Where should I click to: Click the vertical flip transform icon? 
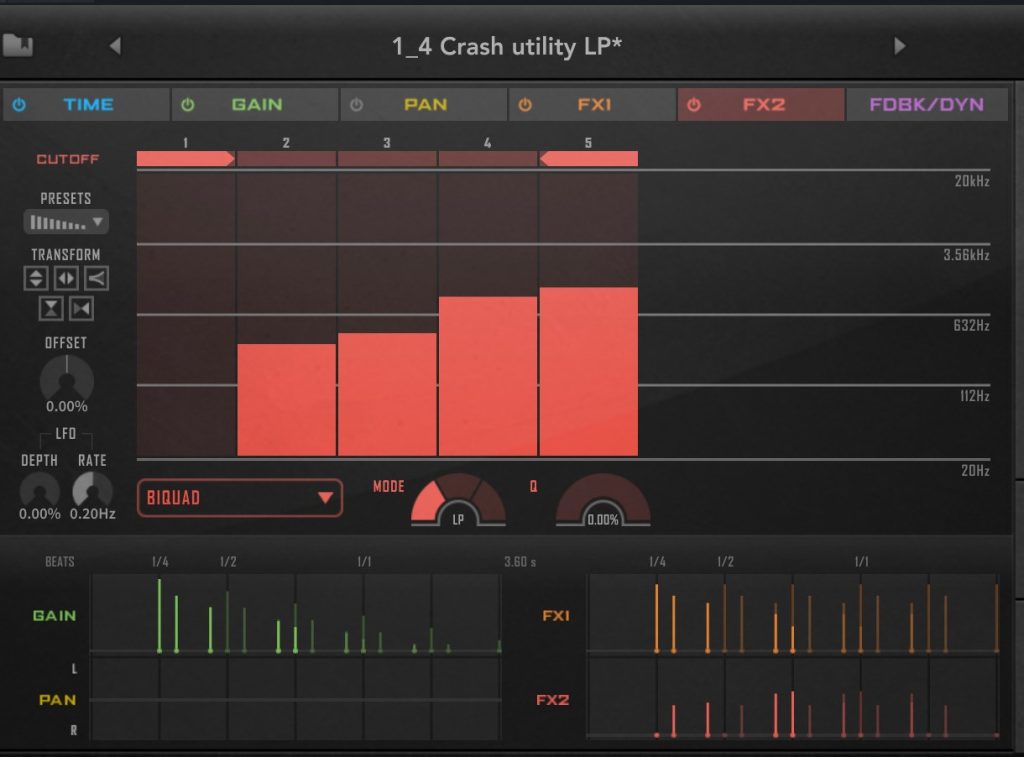tap(36, 278)
